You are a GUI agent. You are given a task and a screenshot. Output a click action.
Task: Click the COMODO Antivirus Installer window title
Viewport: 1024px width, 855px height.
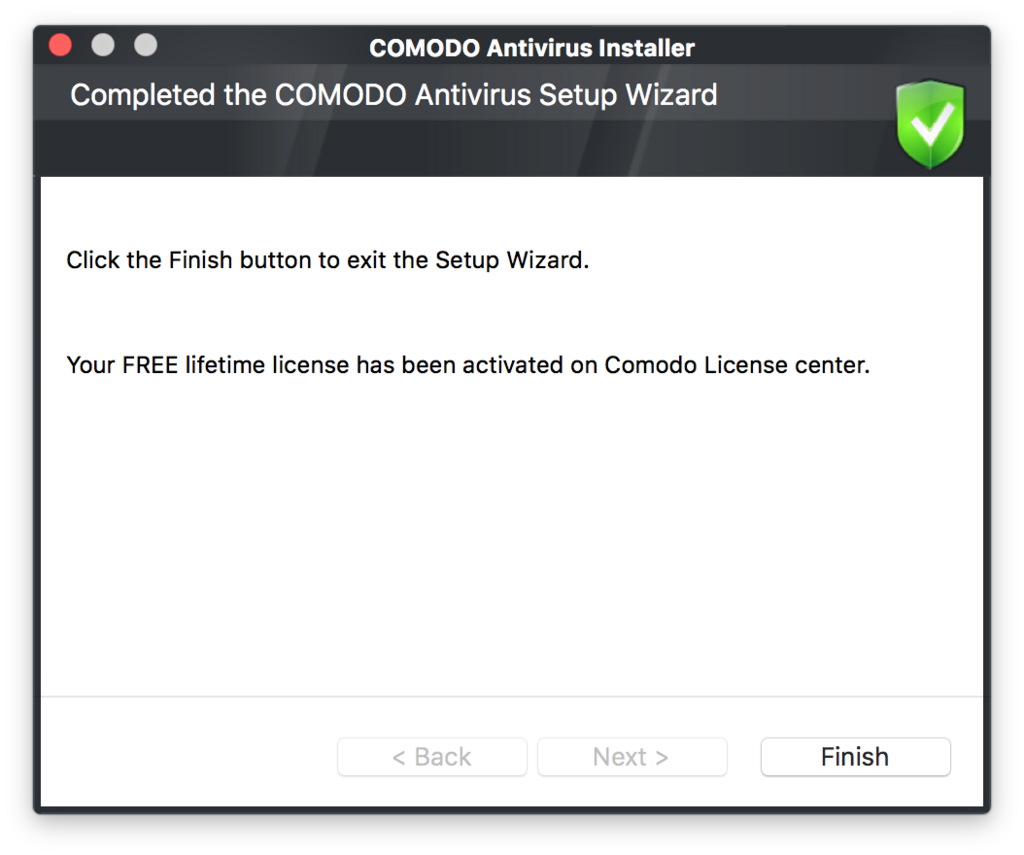532,48
